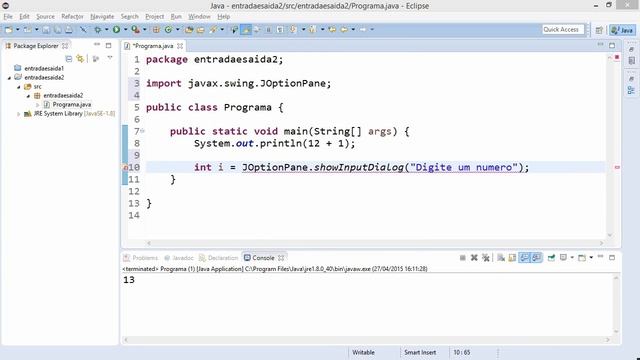Click the Quick Access search field

pos(563,29)
